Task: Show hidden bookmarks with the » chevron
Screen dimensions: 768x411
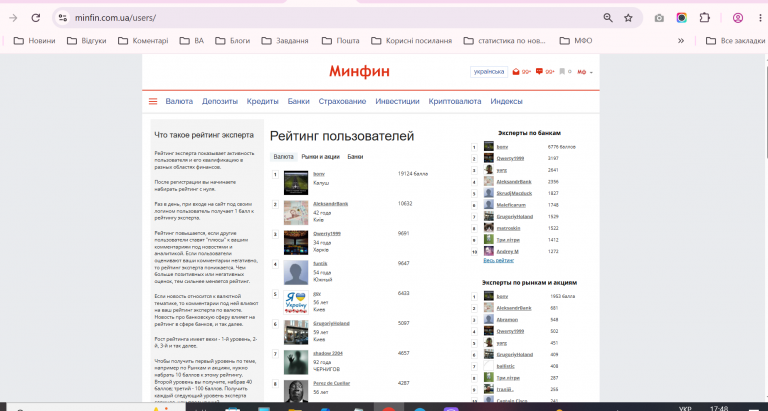Action: 681,41
